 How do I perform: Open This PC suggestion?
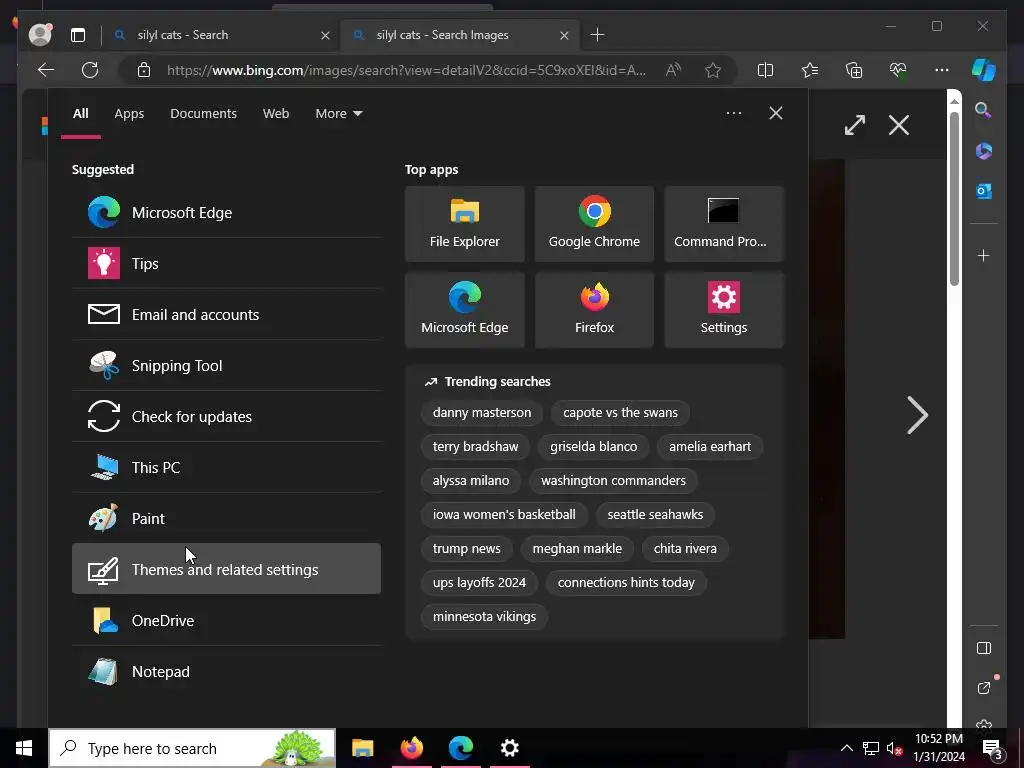coord(226,467)
